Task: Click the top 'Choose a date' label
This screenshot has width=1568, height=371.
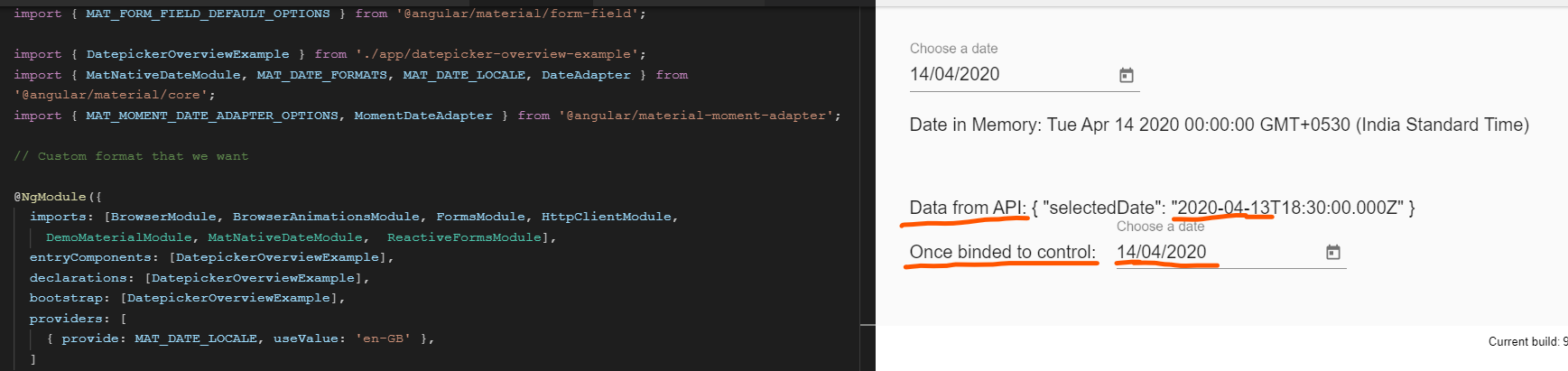Action: 953,49
